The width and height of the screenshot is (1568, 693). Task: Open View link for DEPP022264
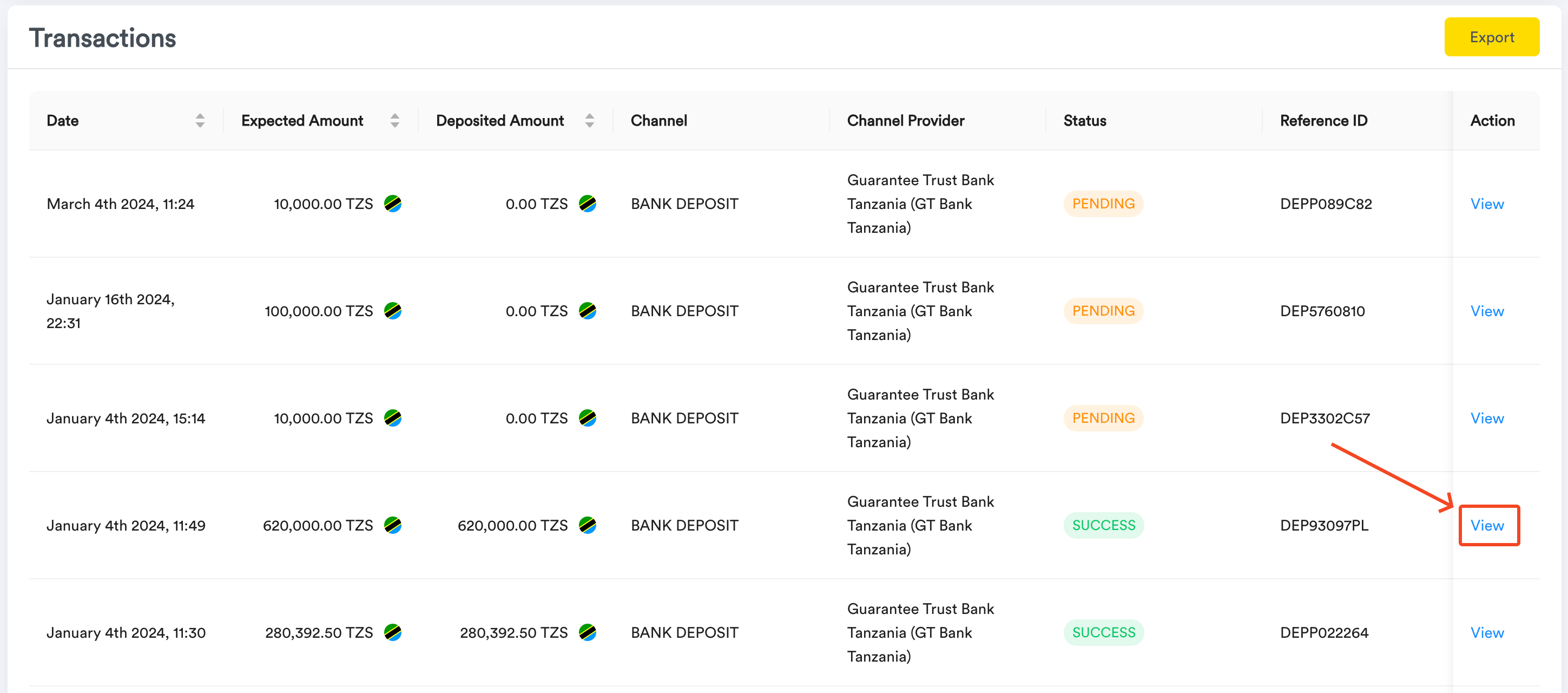coord(1486,633)
